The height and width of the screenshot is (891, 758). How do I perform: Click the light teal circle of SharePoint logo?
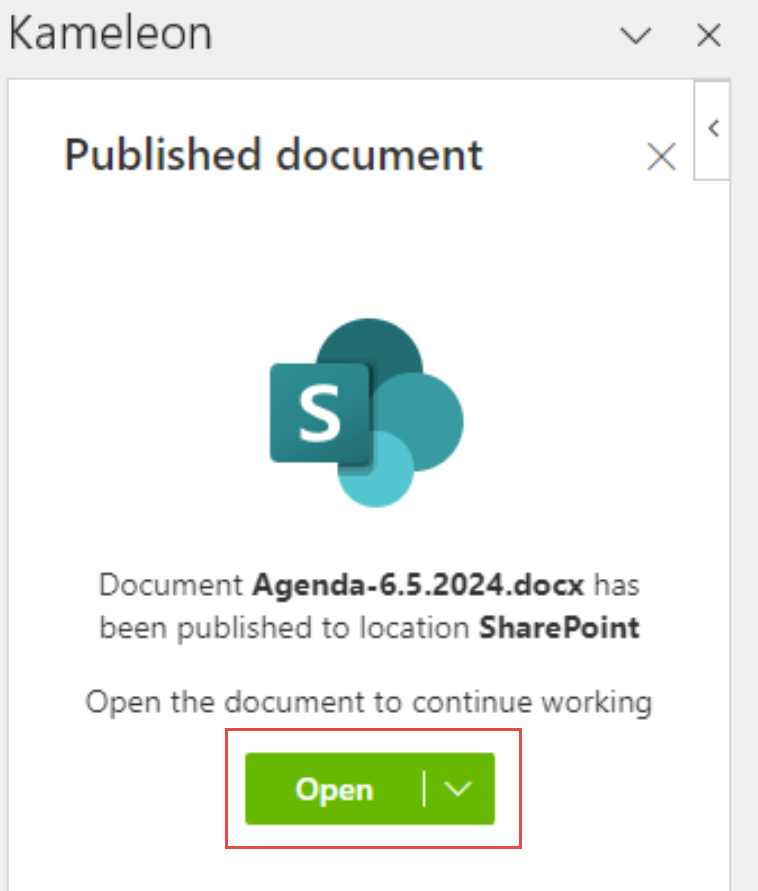(x=376, y=470)
